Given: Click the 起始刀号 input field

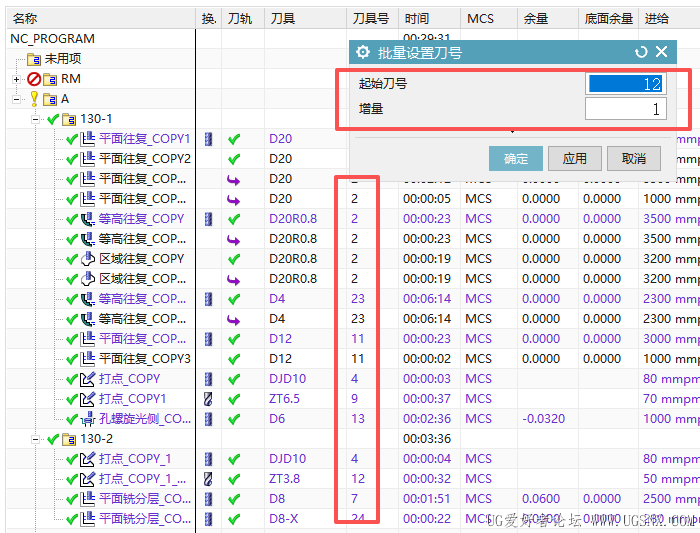Looking at the screenshot, I should point(625,84).
